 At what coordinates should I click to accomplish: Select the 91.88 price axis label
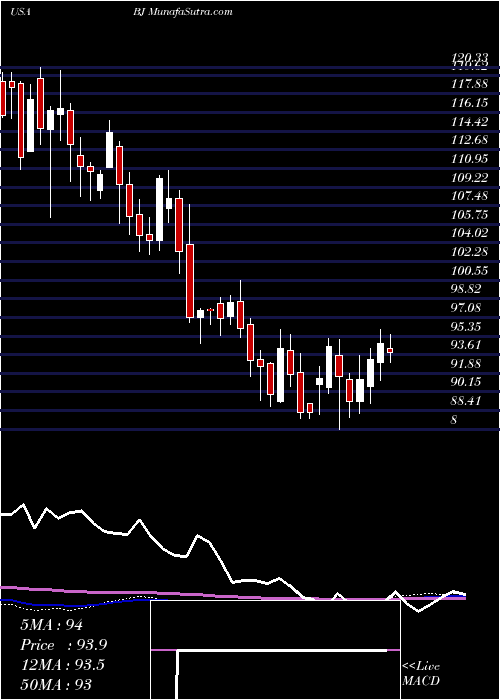pos(466,363)
